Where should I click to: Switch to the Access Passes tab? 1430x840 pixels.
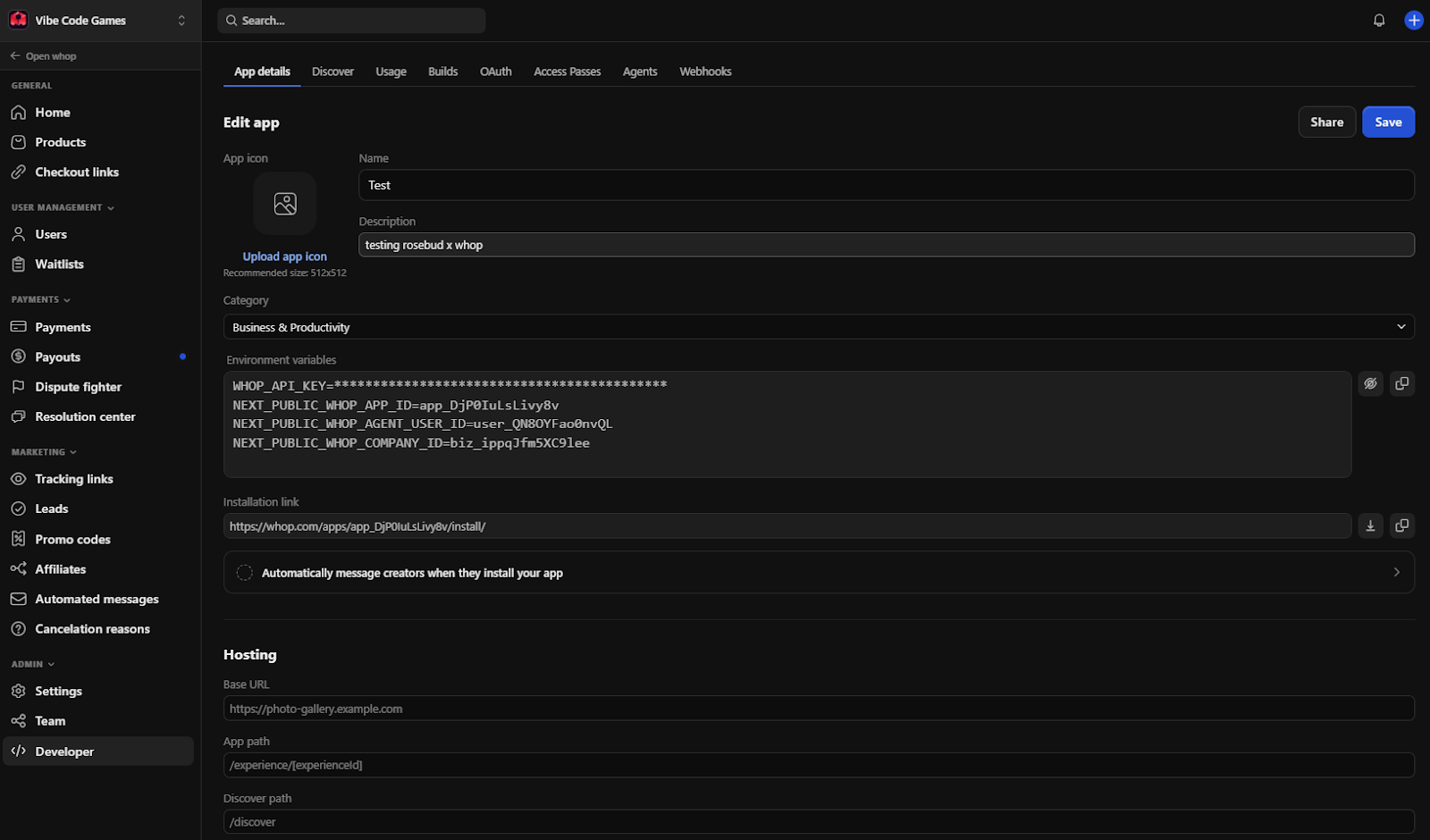tap(567, 71)
